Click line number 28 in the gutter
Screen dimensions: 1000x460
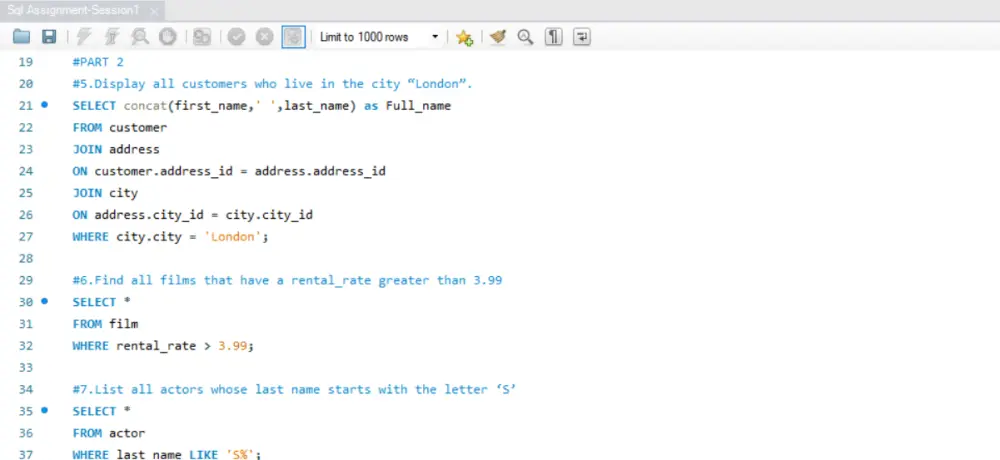[x=26, y=258]
